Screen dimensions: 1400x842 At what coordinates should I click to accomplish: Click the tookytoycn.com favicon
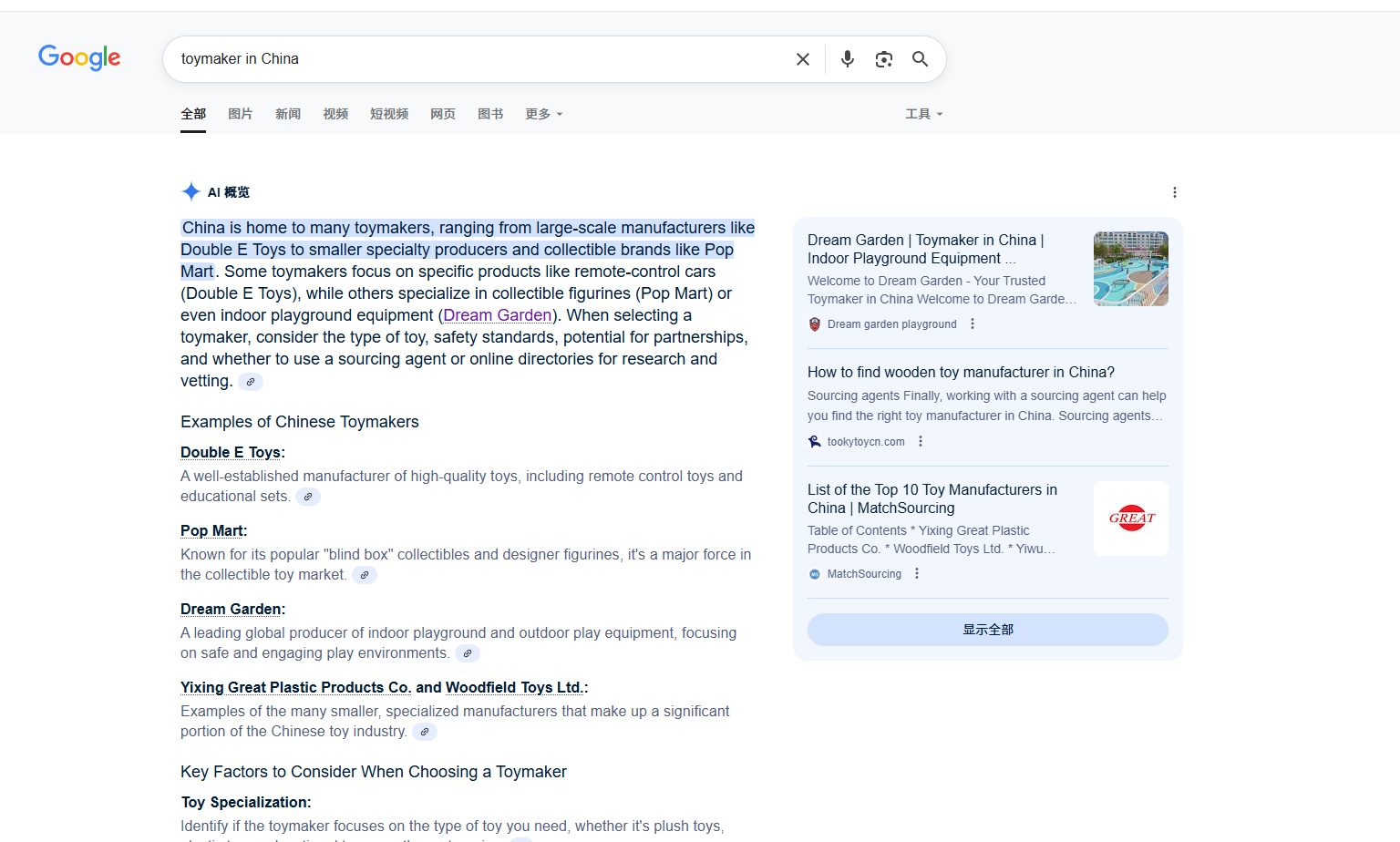(x=815, y=442)
